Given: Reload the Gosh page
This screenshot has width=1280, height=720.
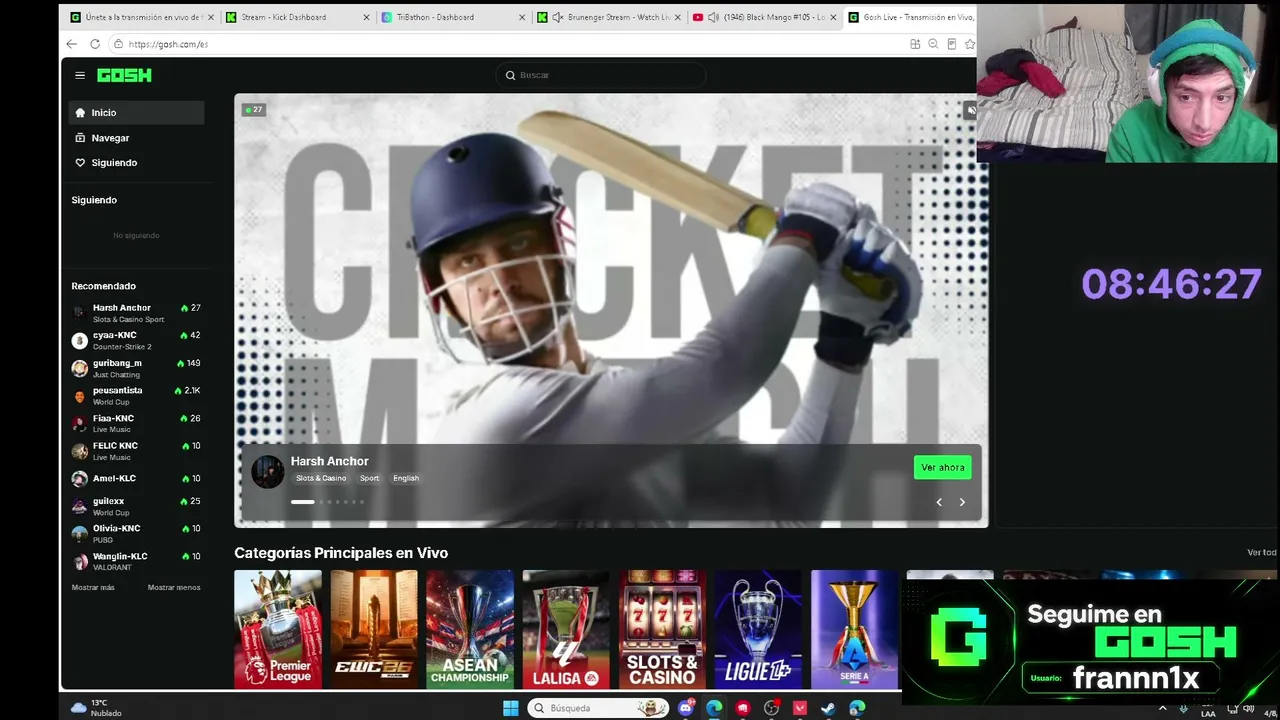Looking at the screenshot, I should pyautogui.click(x=95, y=44).
